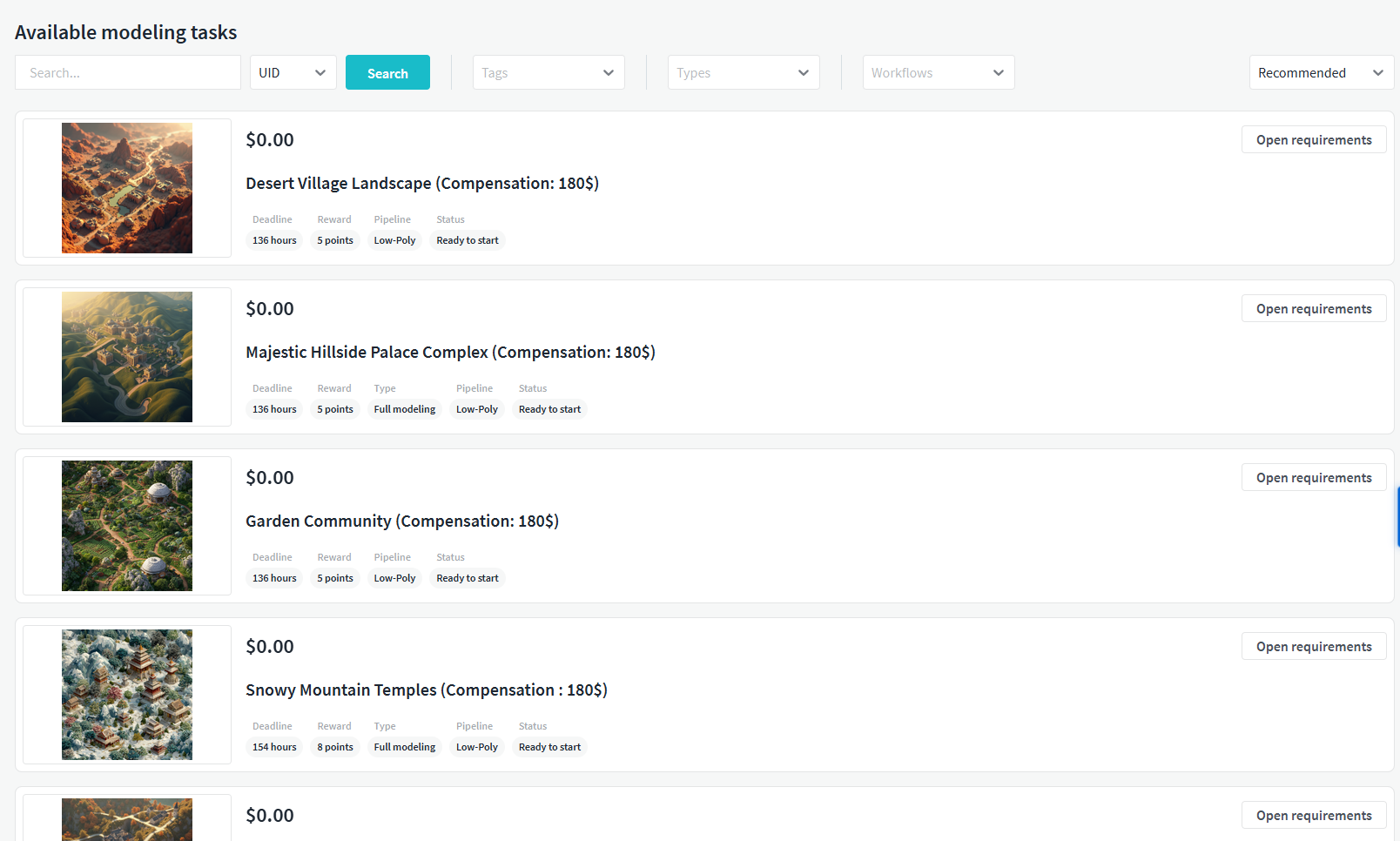The width and height of the screenshot is (1400, 841).
Task: Click the Desert Village Landscape thumbnail
Action: [x=127, y=188]
